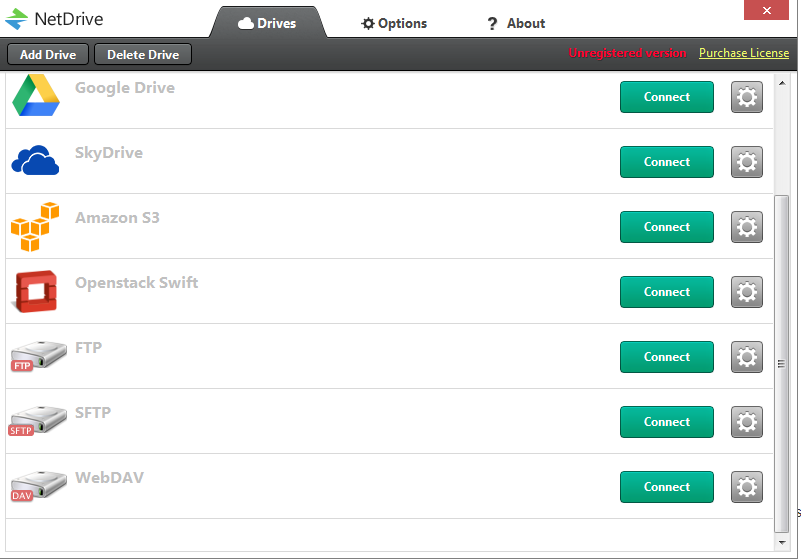This screenshot has height=559, width=801.
Task: Click the Amazon S3 orange cubes icon
Action: (35, 227)
